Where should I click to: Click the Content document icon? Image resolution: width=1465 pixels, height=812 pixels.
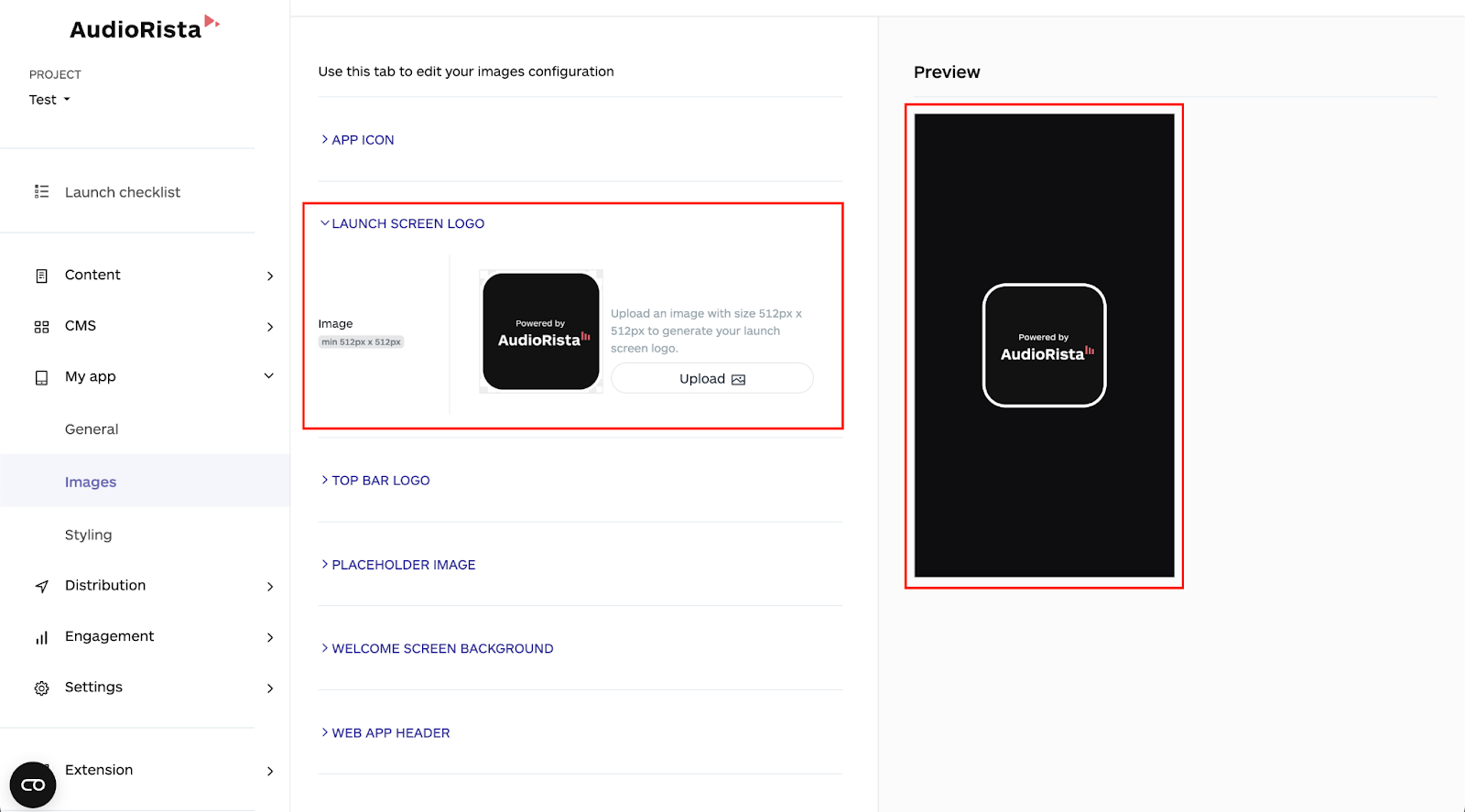pyautogui.click(x=41, y=276)
